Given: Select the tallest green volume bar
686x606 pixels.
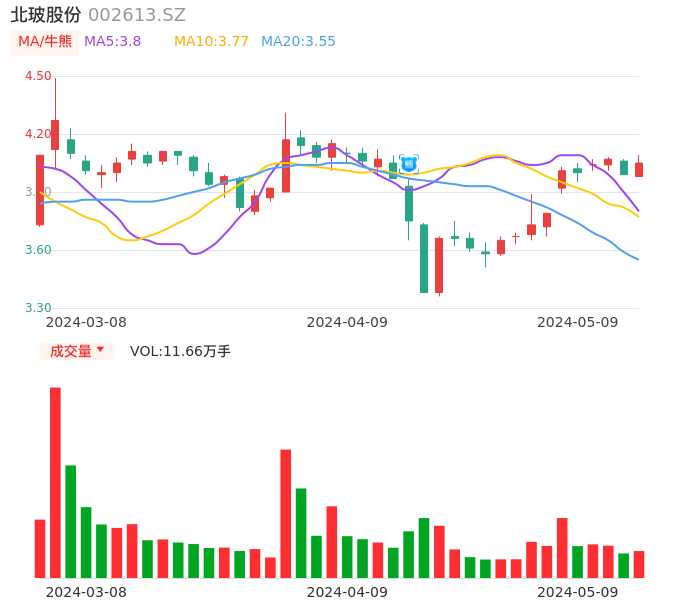Looking at the screenshot, I should pos(71,521).
